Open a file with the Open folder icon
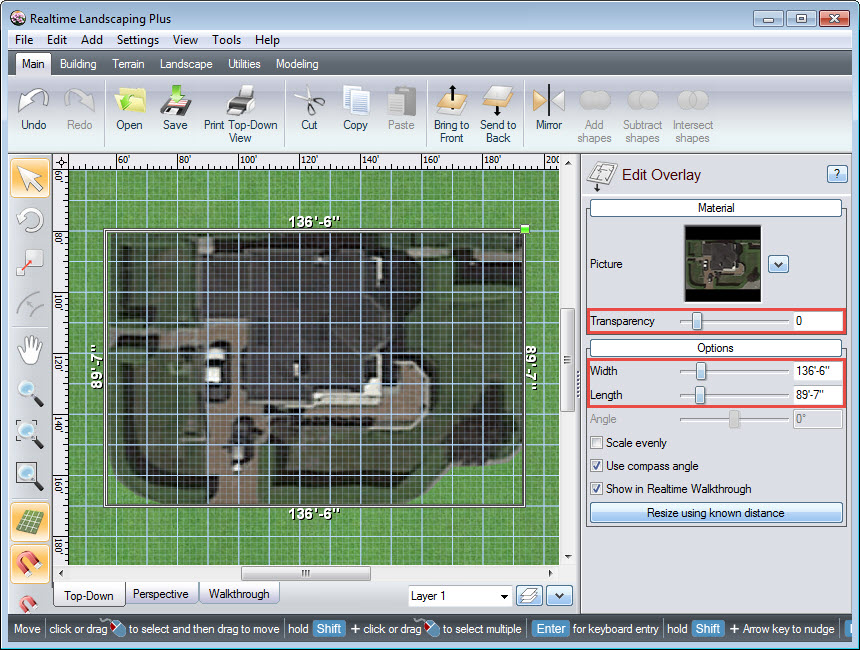This screenshot has height=650, width=860. click(129, 101)
